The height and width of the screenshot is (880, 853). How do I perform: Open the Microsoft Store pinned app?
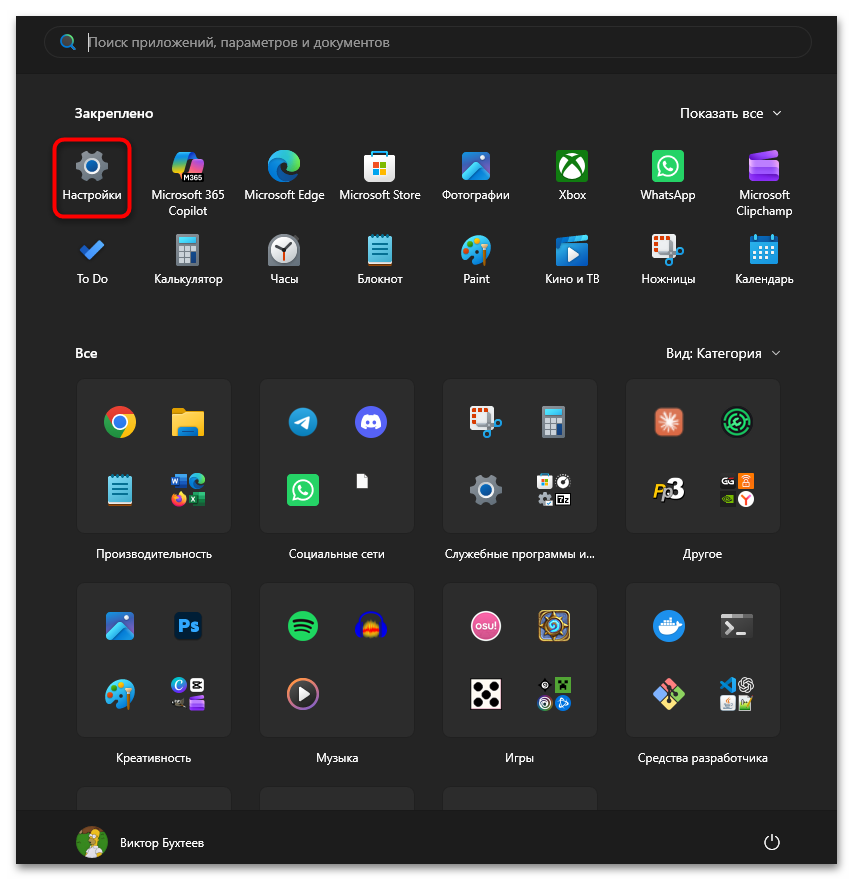(x=380, y=176)
